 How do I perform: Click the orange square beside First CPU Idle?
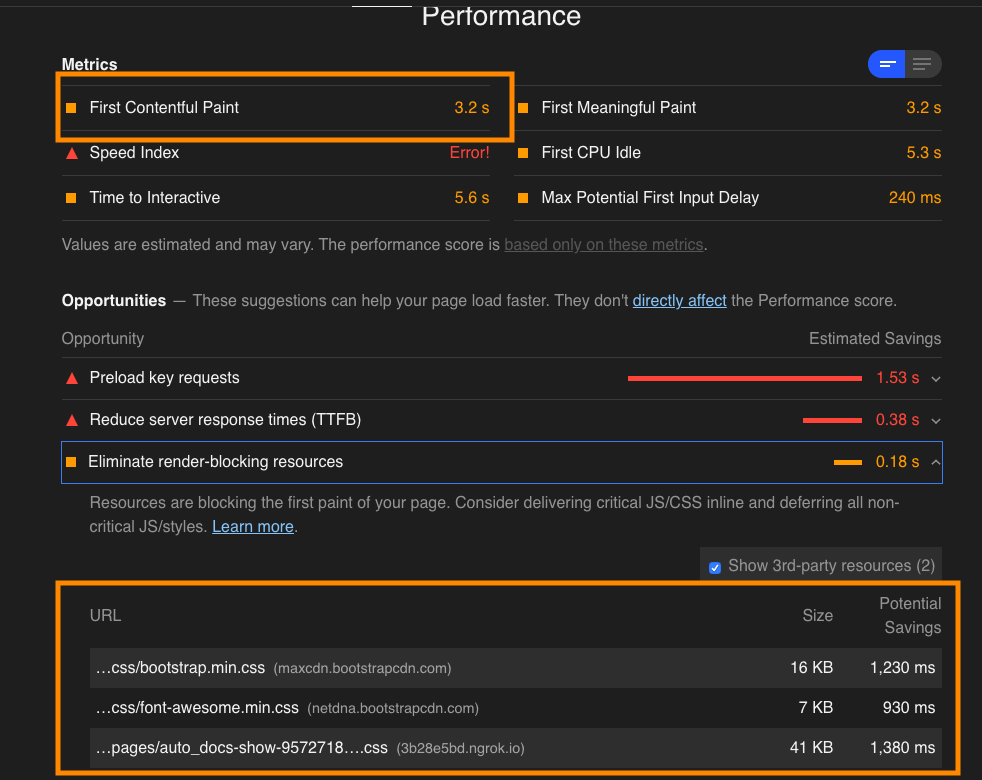click(523, 153)
